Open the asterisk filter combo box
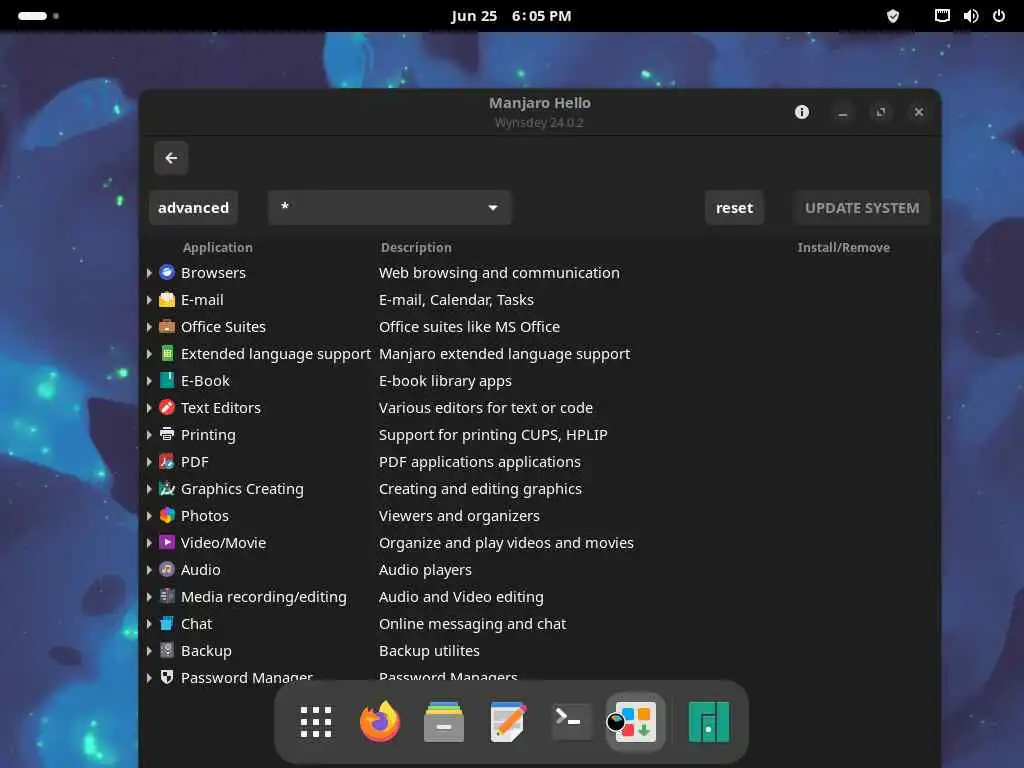This screenshot has width=1024, height=768. pos(389,208)
